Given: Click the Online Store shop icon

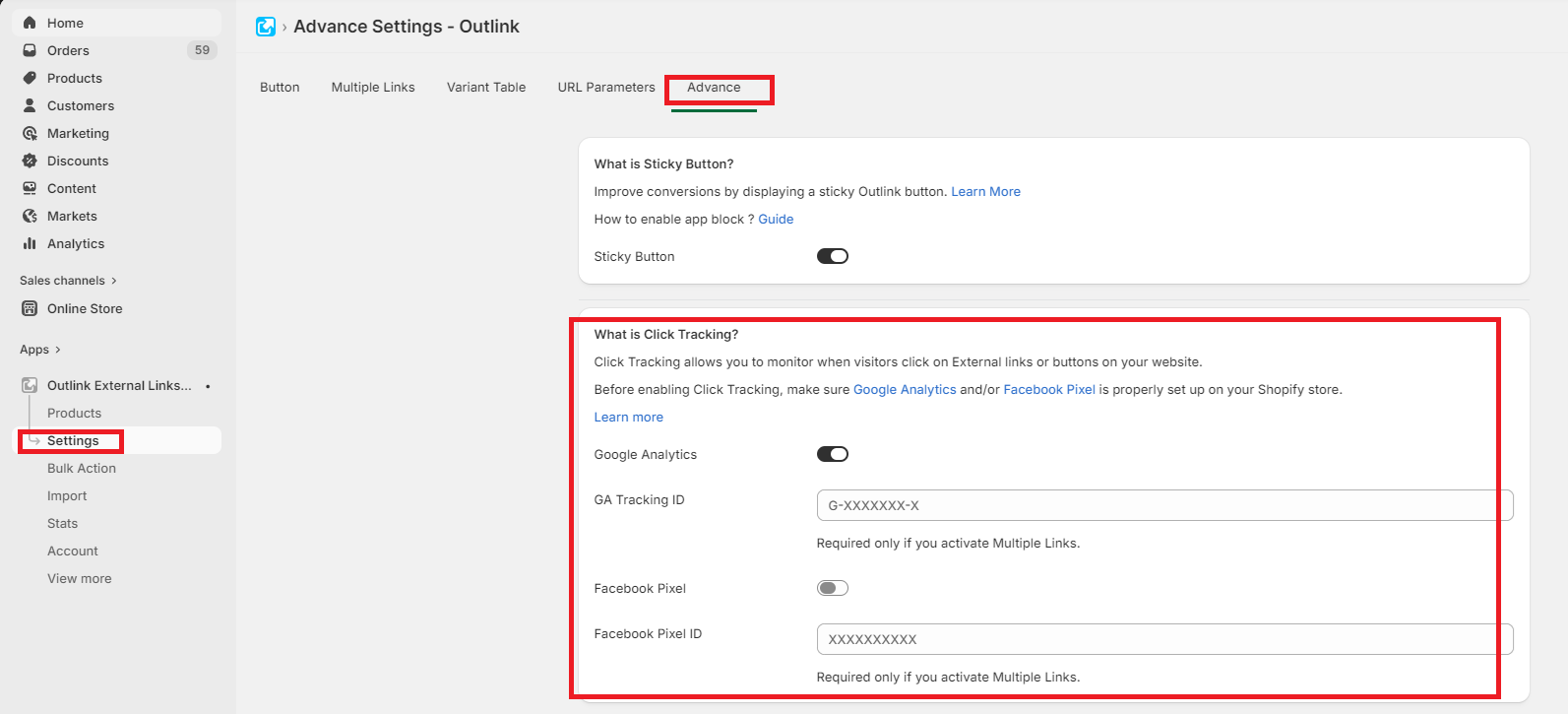Looking at the screenshot, I should pos(30,308).
